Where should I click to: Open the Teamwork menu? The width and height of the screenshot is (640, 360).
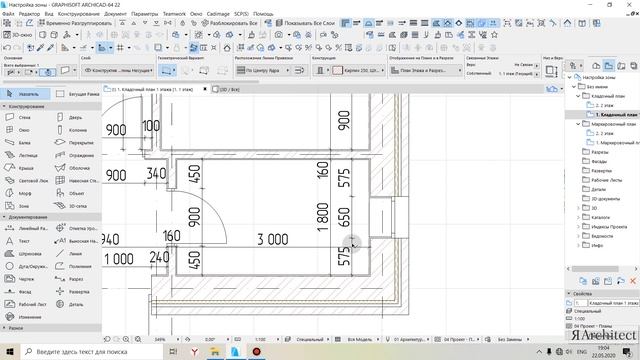pyautogui.click(x=174, y=14)
